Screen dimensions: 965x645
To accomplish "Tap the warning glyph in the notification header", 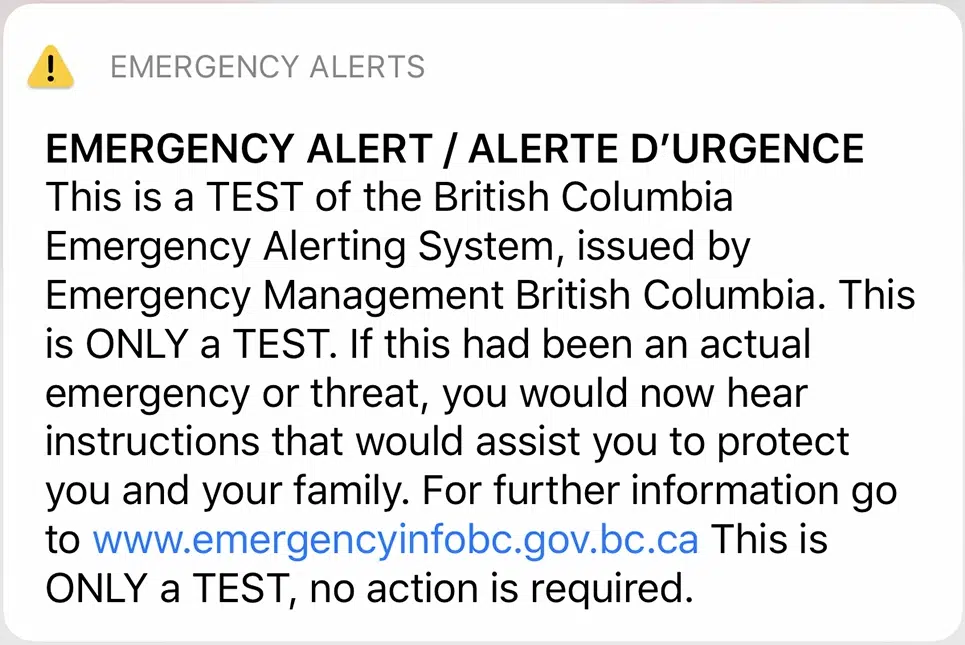I will coord(50,67).
